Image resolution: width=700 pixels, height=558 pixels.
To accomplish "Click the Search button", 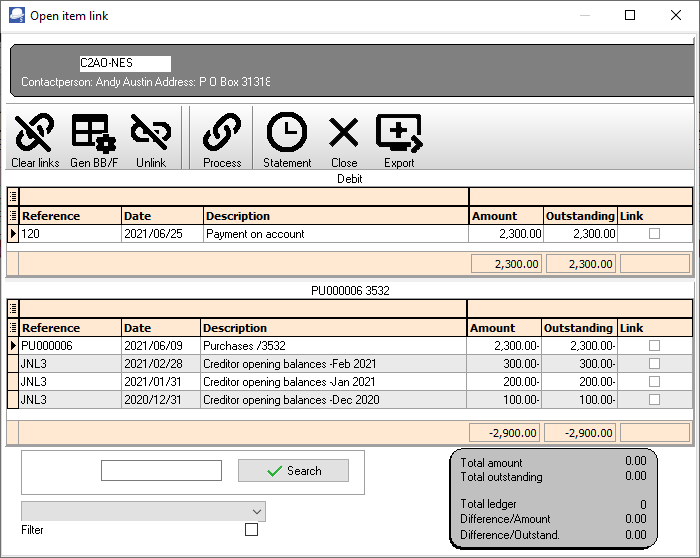I will tap(293, 471).
